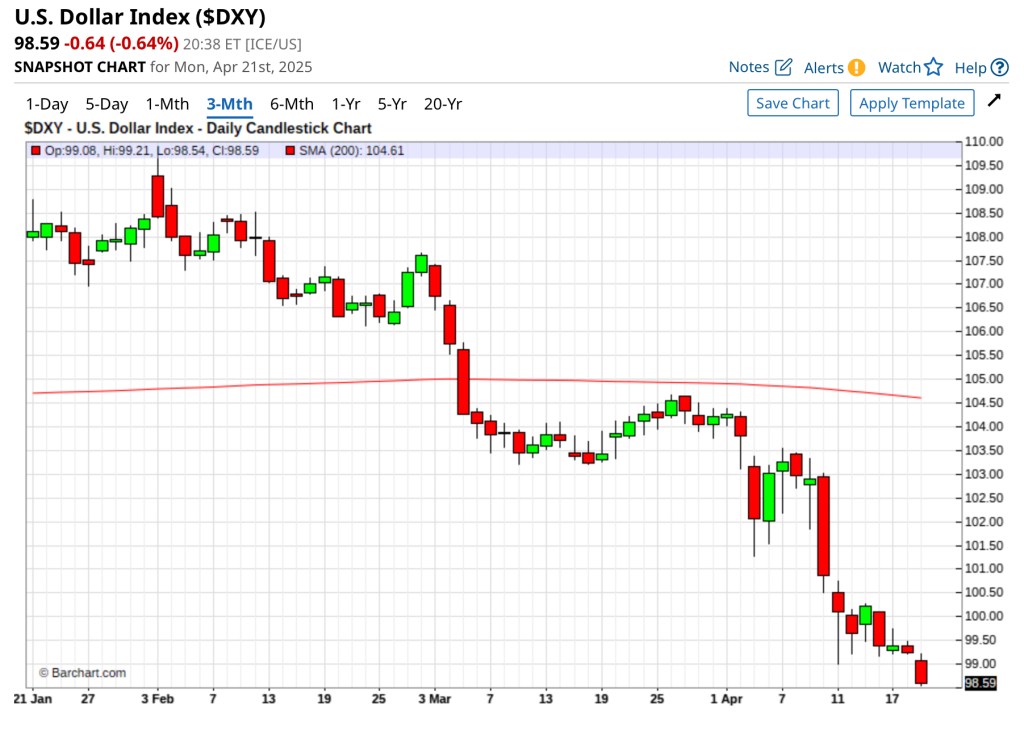Show the 1-Yr chart range
This screenshot has height=739, width=1024.
click(x=346, y=104)
